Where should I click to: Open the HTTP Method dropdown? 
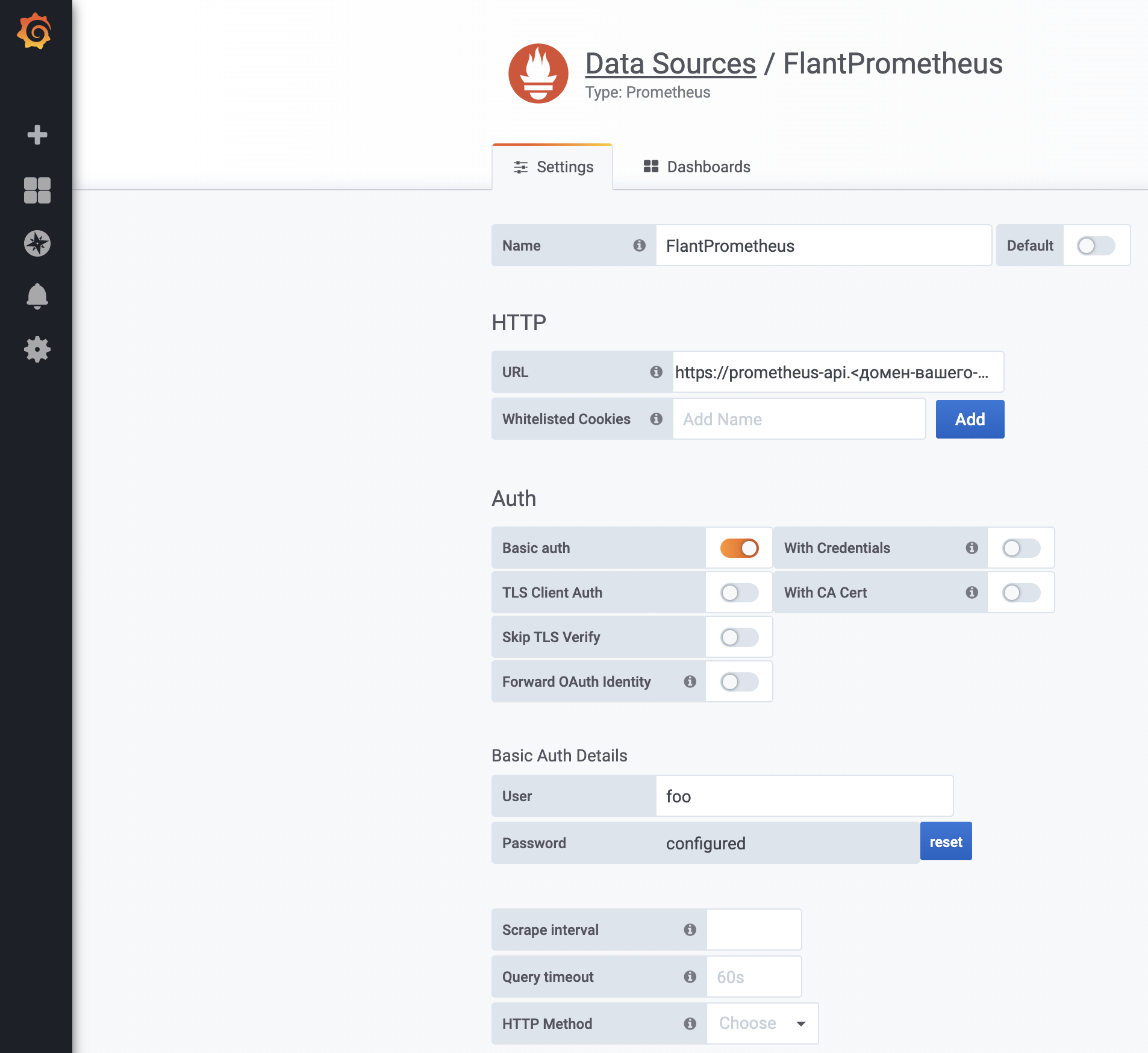(x=762, y=1023)
